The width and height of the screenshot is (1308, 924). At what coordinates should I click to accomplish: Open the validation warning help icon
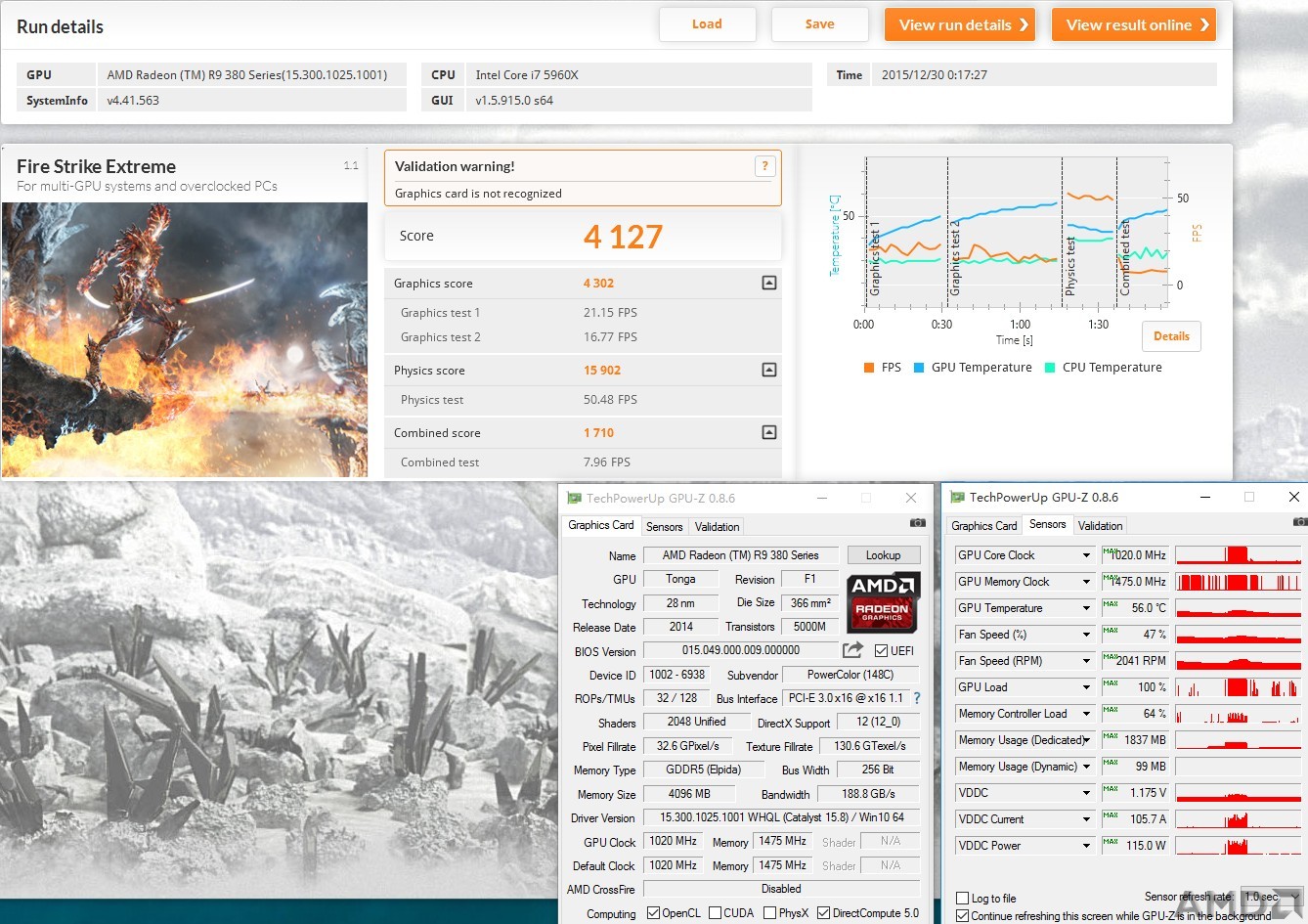click(765, 166)
